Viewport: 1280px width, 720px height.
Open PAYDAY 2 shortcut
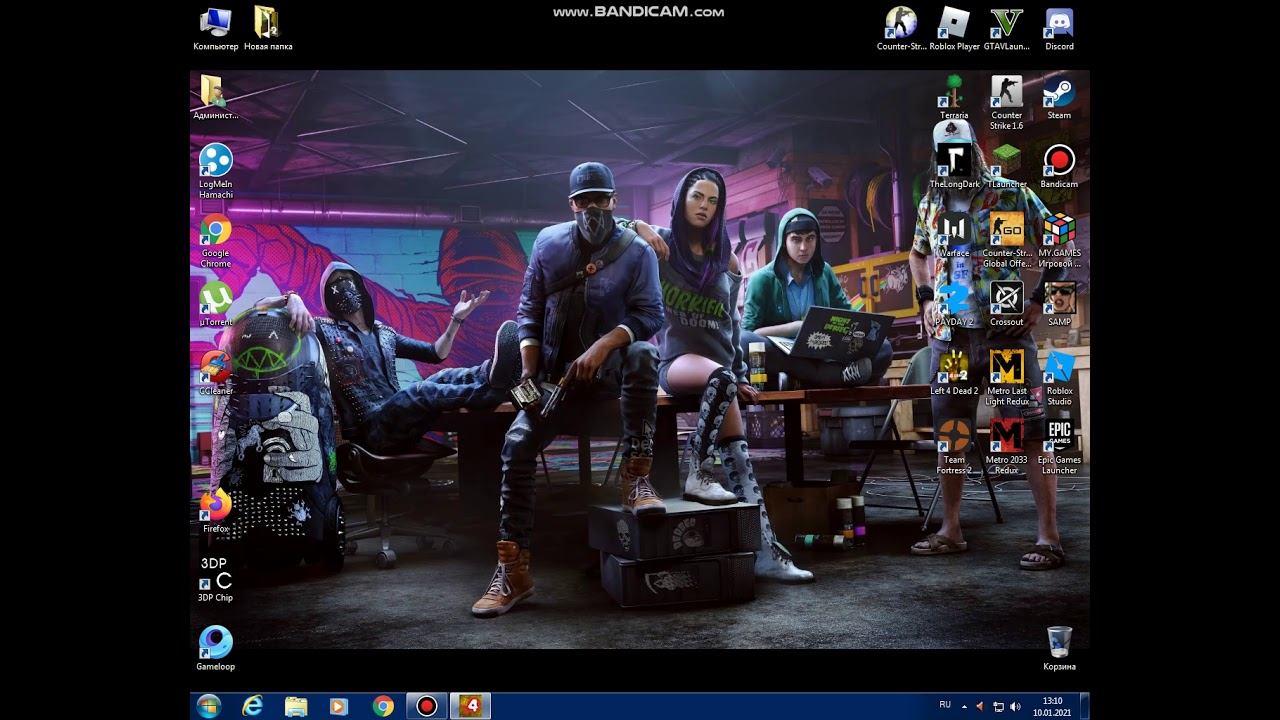click(x=954, y=304)
